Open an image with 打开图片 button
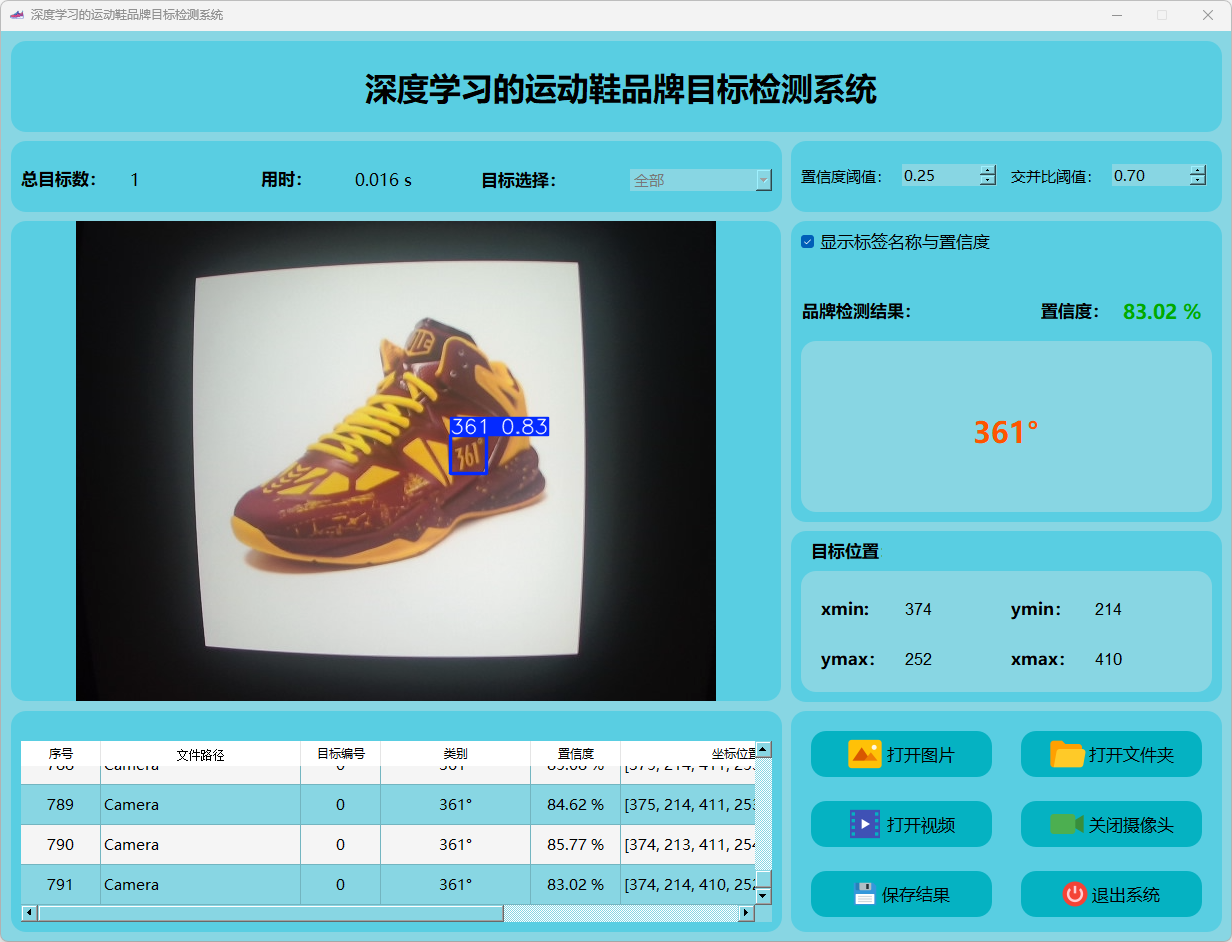The image size is (1232, 942). (901, 754)
